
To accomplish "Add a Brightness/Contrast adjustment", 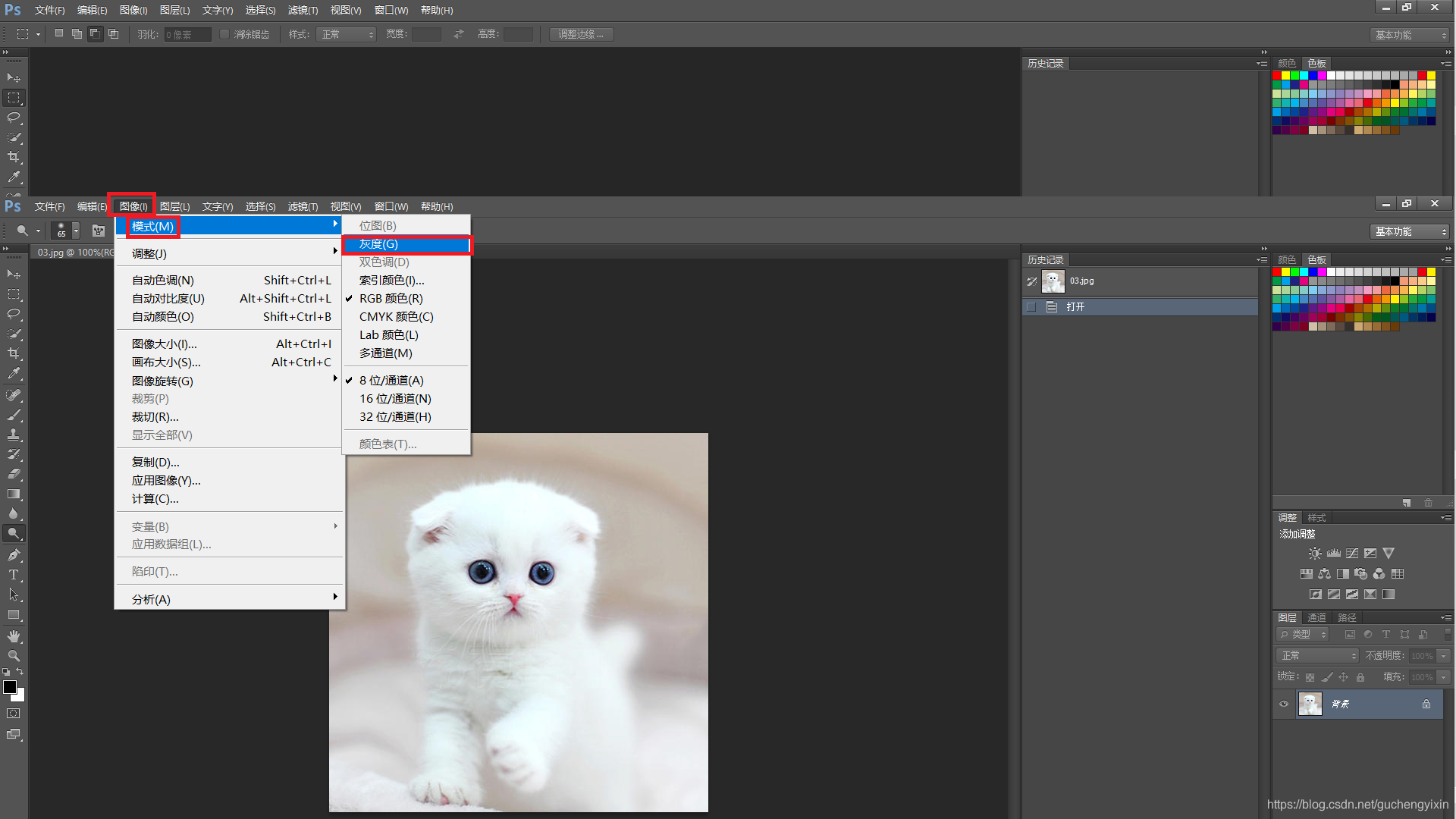I will [1315, 554].
